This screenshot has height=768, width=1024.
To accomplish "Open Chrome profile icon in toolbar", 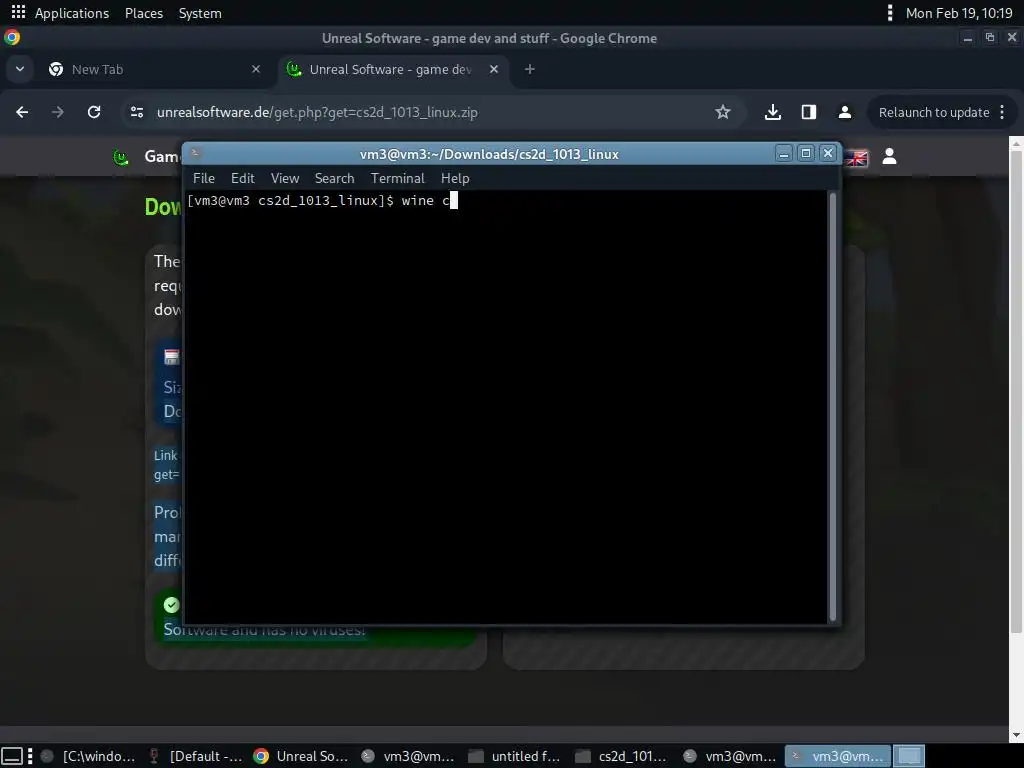I will pyautogui.click(x=844, y=112).
